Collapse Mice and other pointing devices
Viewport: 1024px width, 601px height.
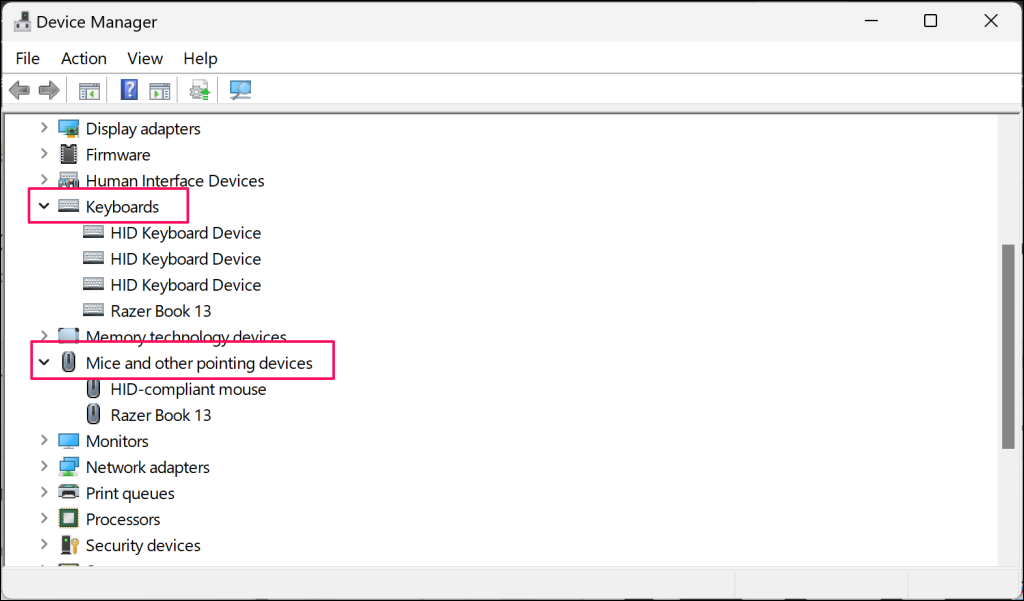pos(44,363)
